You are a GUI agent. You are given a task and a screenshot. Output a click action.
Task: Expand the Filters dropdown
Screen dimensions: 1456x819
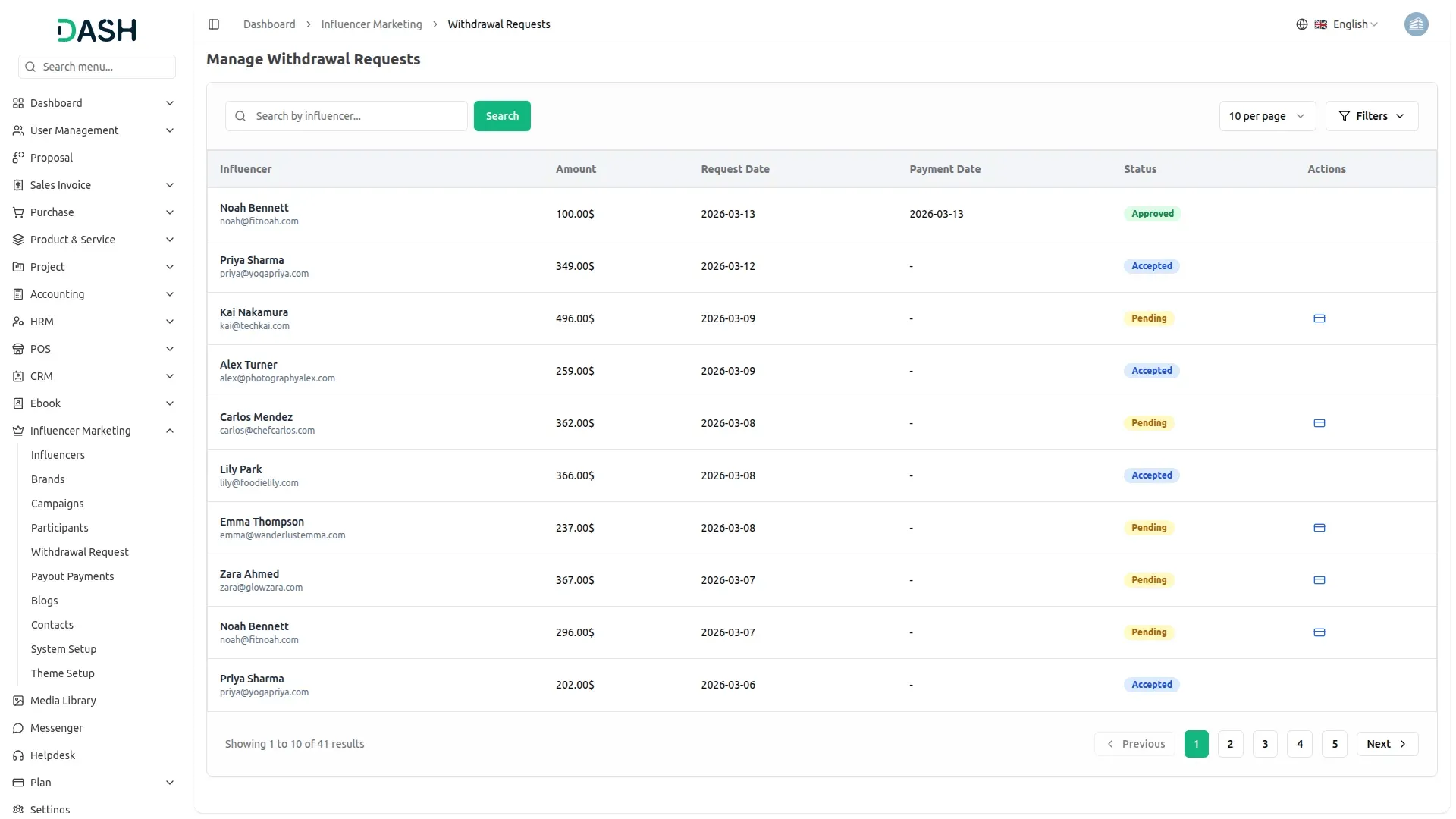click(1371, 116)
